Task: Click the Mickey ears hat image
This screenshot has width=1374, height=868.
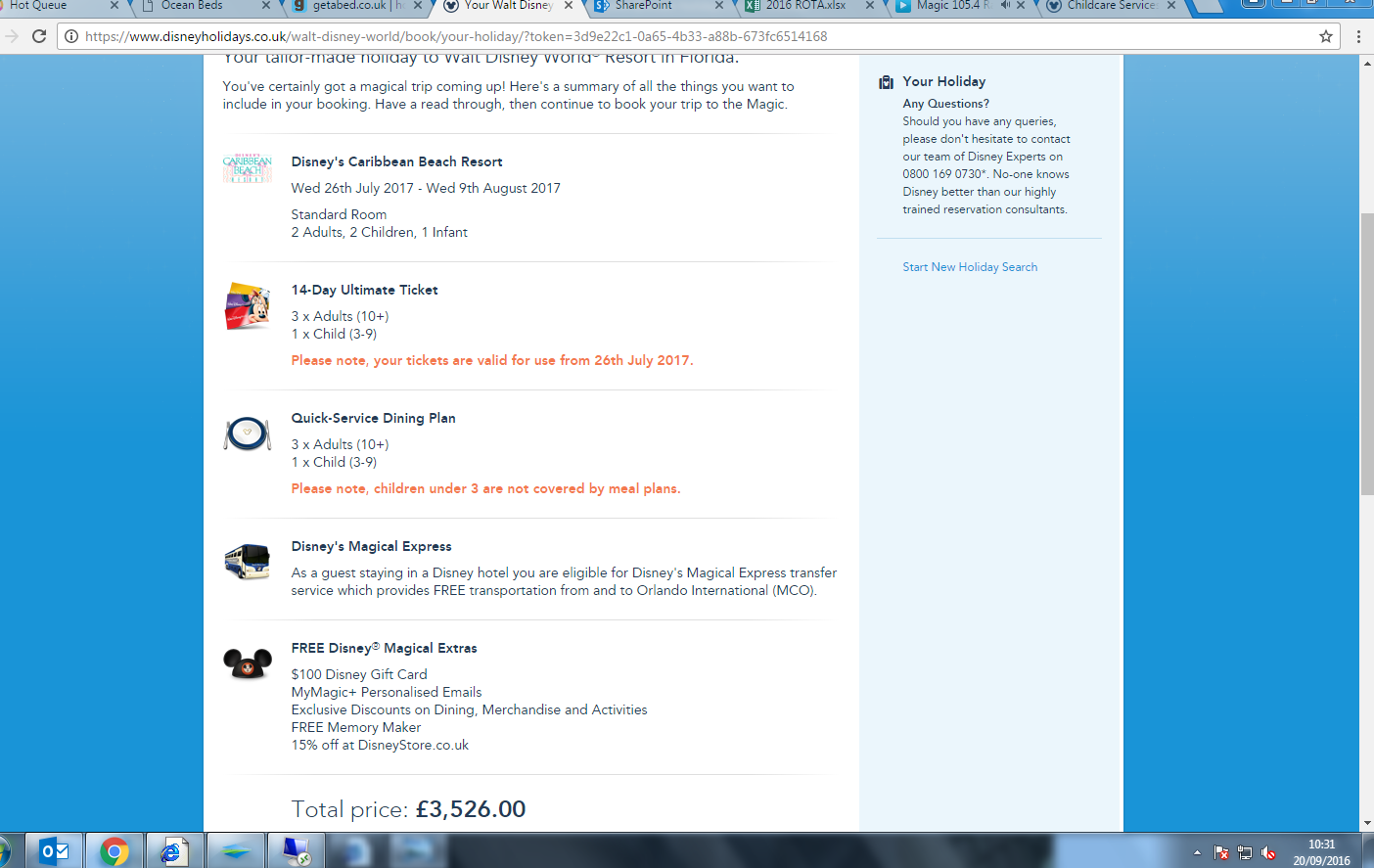Action: [x=248, y=663]
